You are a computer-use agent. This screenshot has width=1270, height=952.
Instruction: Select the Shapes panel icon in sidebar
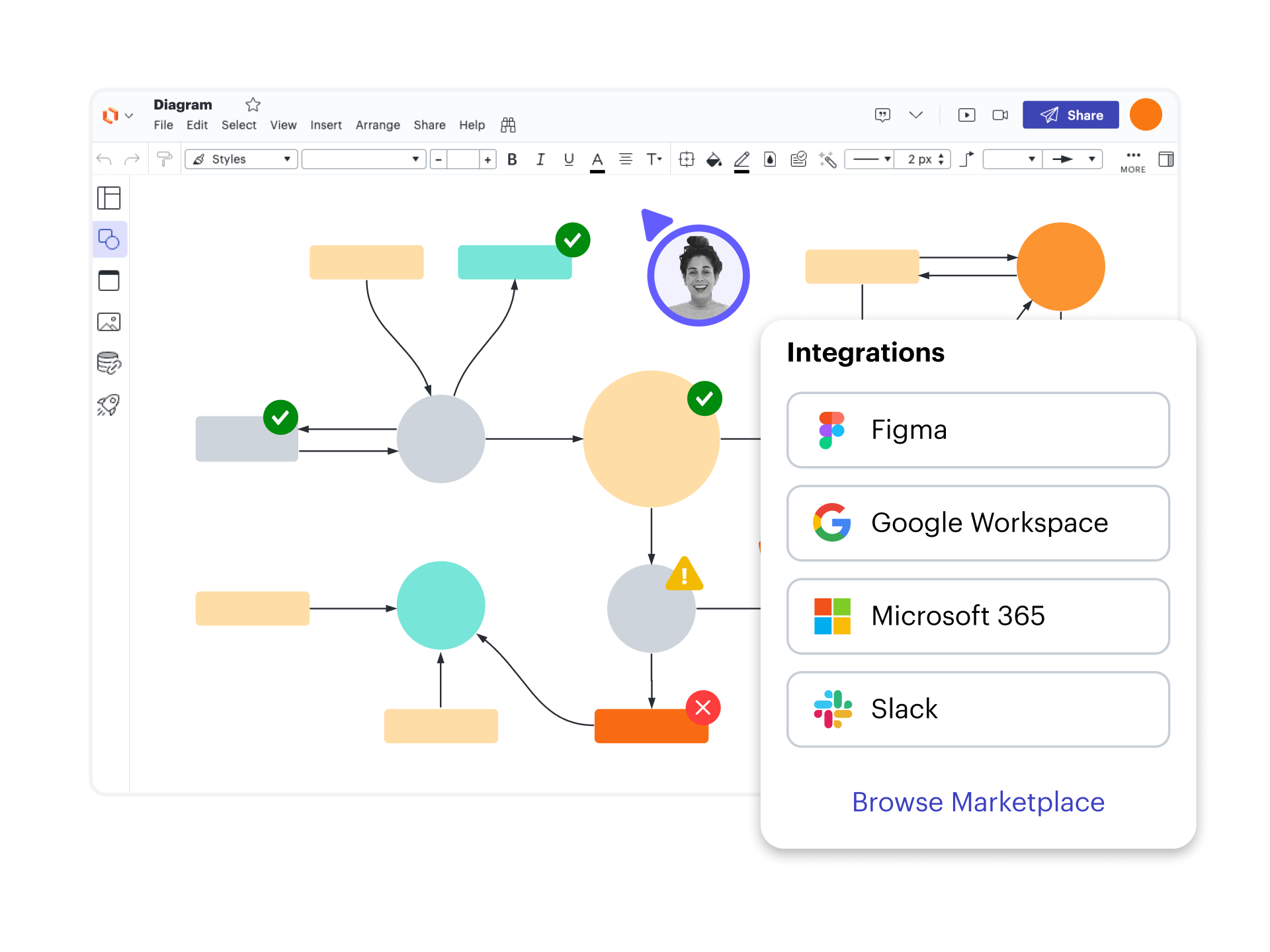pos(109,239)
